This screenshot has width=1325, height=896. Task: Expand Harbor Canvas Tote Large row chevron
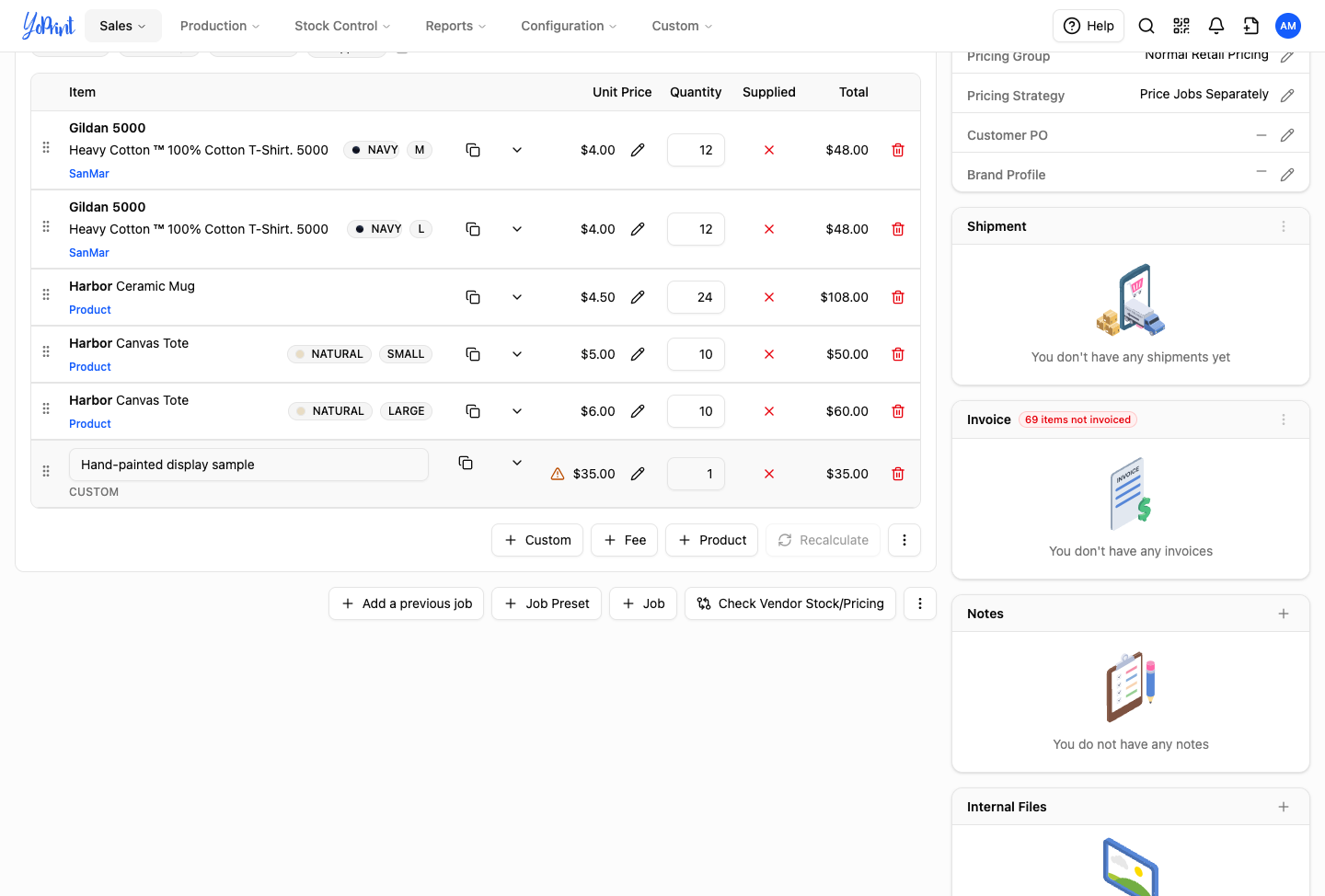[x=517, y=411]
